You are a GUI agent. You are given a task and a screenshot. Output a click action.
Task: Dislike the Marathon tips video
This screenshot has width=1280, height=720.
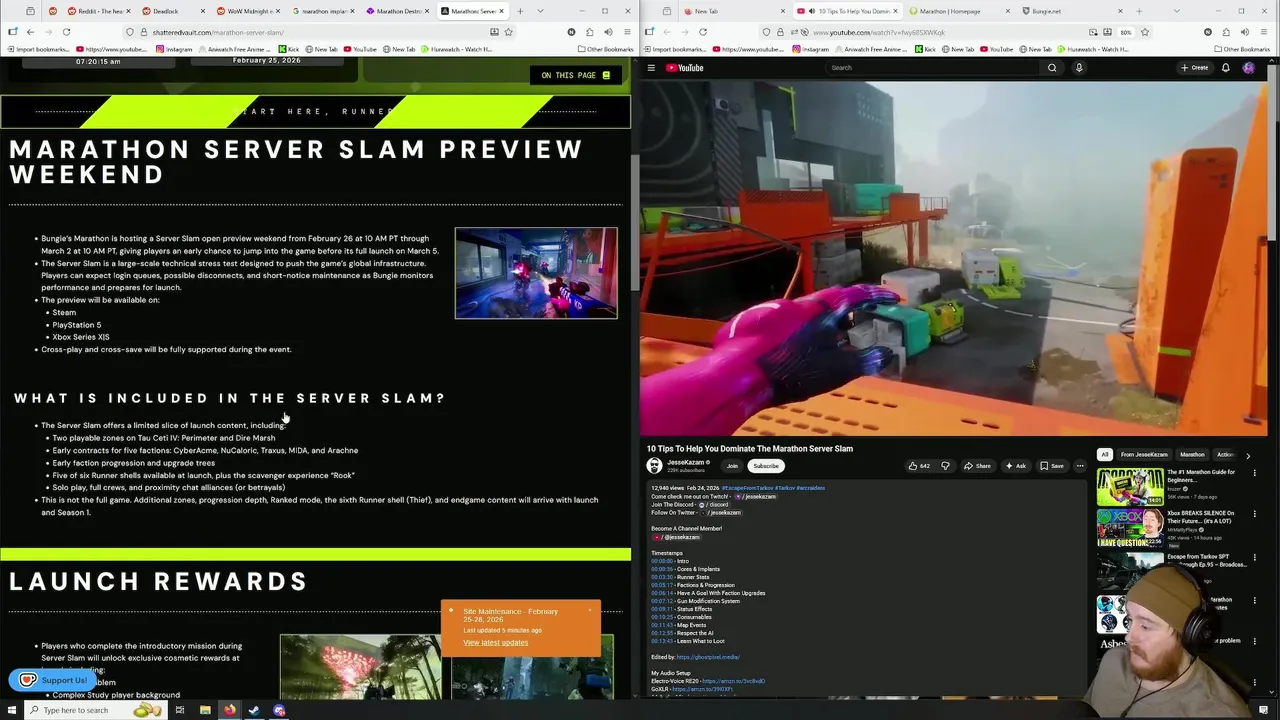(945, 466)
